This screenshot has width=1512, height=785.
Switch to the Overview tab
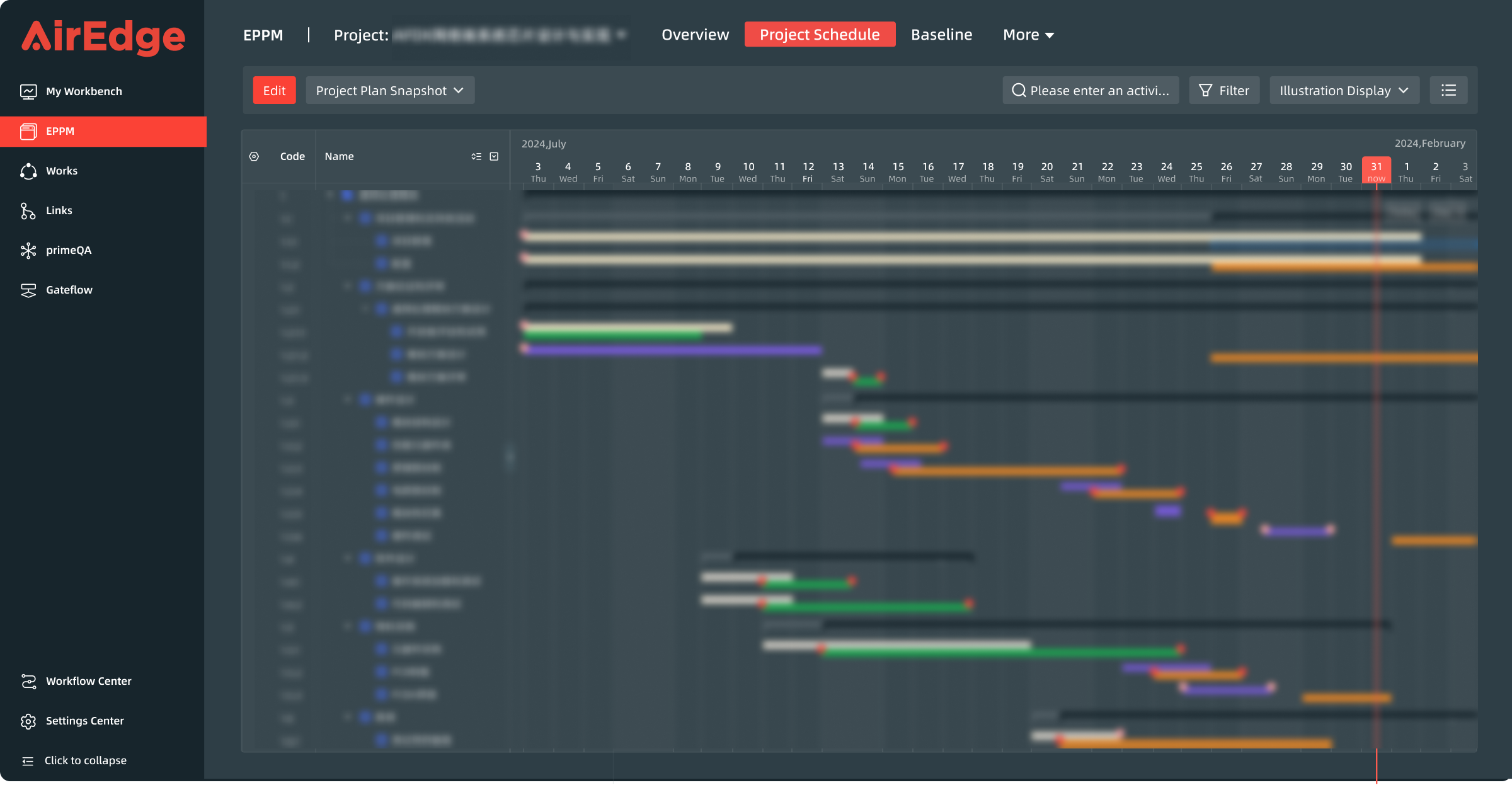(x=695, y=35)
